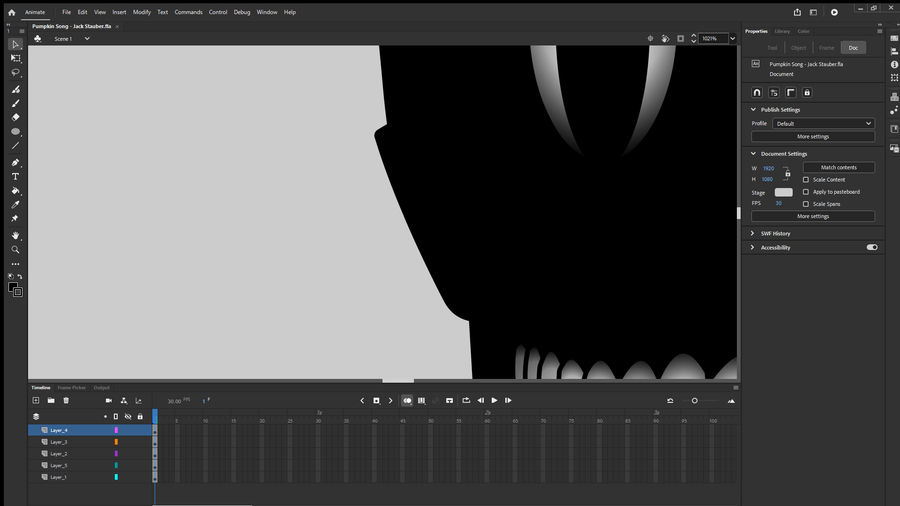Image resolution: width=900 pixels, height=506 pixels.
Task: Select the Lasso tool
Action: [15, 73]
